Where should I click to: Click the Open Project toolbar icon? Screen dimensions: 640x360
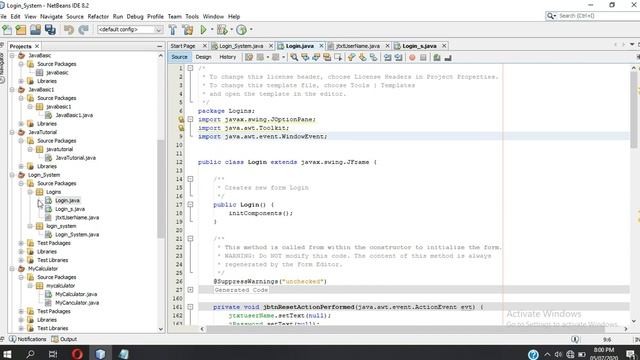pos(36,29)
